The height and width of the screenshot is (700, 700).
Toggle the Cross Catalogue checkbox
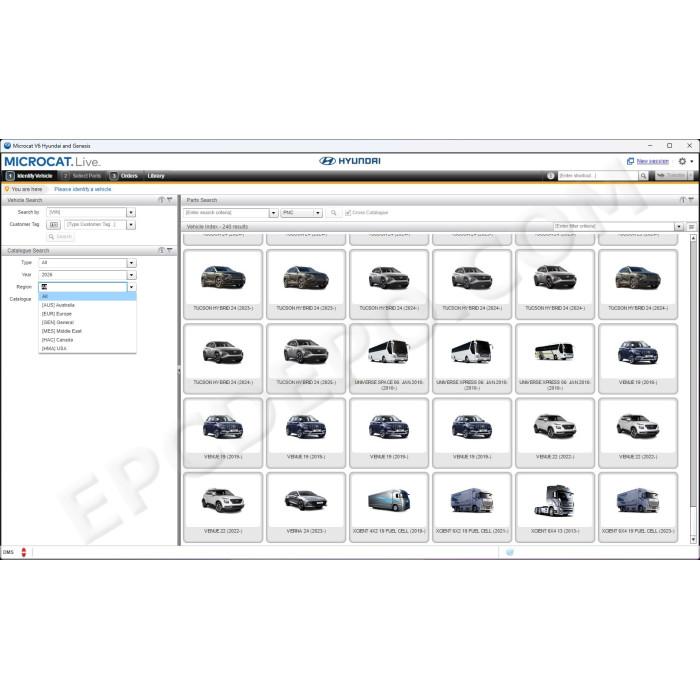[348, 213]
